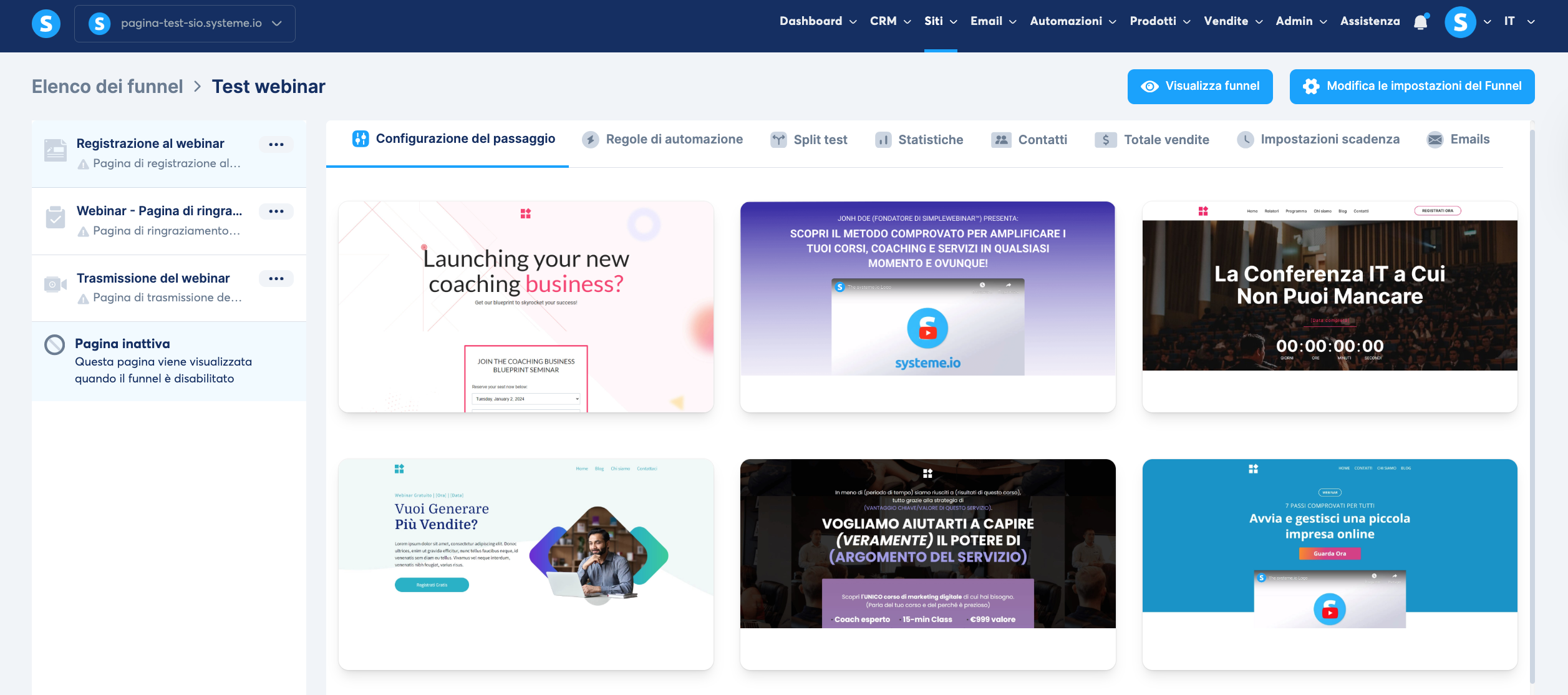
Task: Click three-dots menu for Webinar ringraziamento step
Action: pos(276,211)
